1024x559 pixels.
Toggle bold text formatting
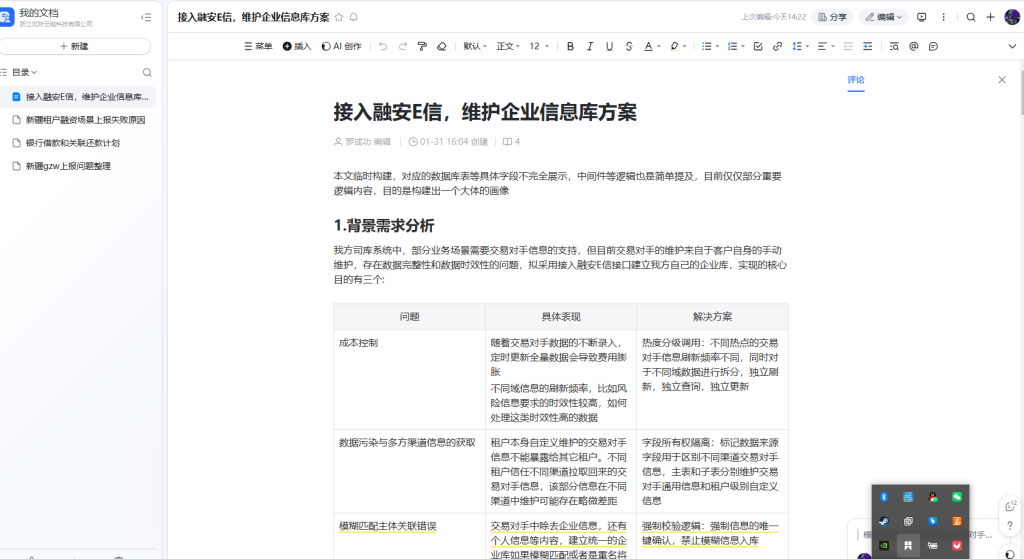[570, 46]
